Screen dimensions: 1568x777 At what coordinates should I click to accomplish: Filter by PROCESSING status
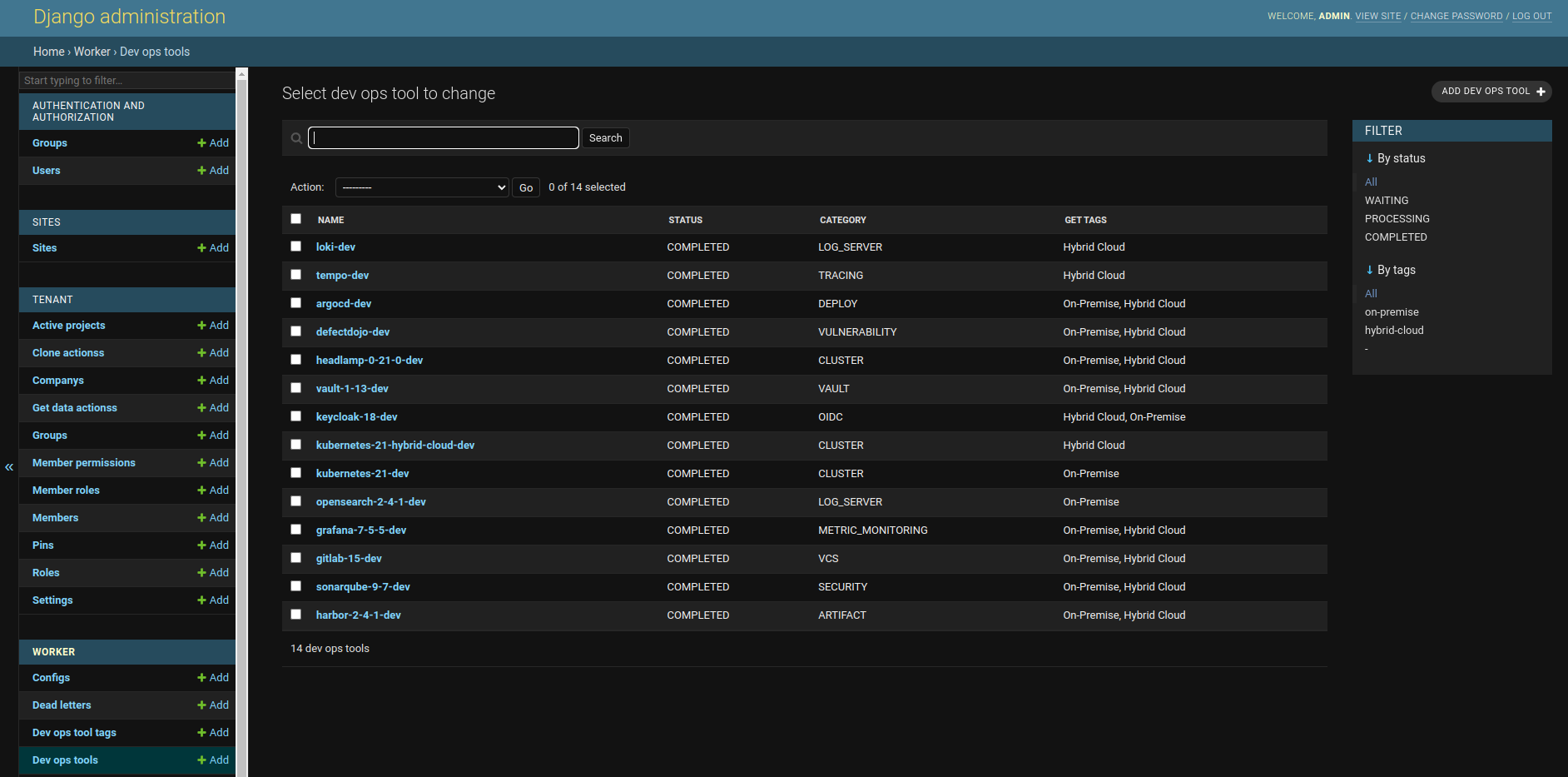click(x=1397, y=219)
